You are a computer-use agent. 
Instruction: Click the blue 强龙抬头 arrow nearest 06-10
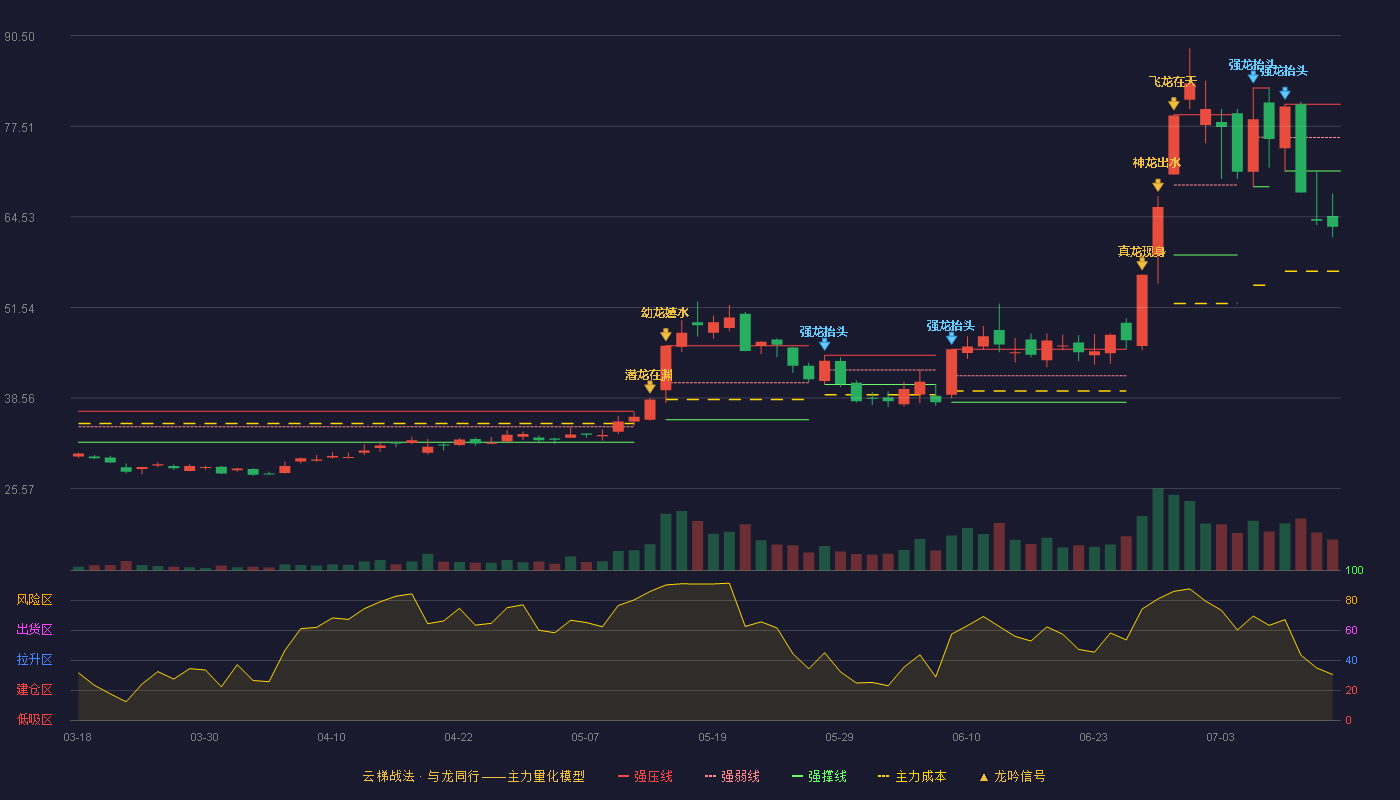coord(952,339)
